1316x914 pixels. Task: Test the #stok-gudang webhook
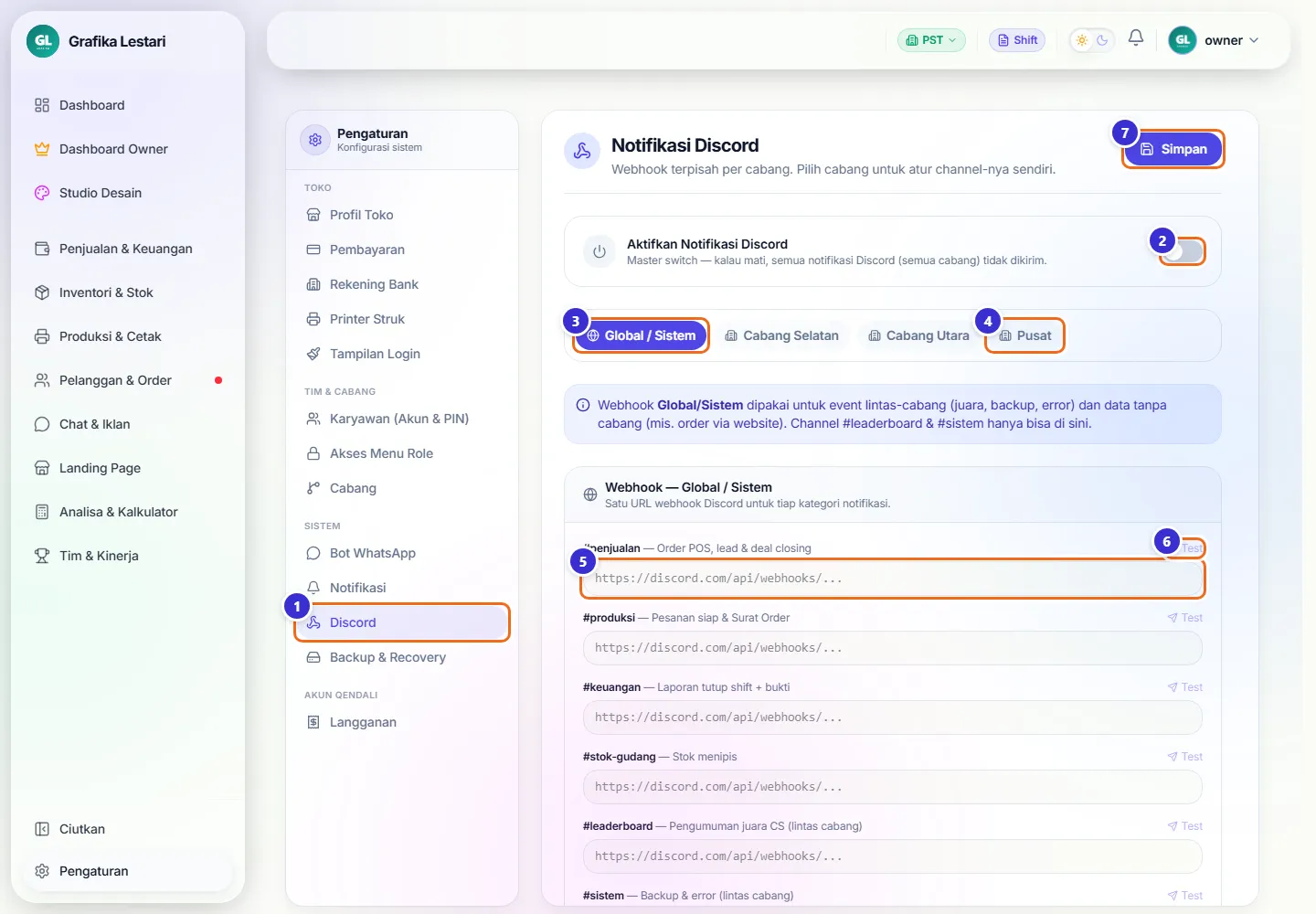(1185, 757)
